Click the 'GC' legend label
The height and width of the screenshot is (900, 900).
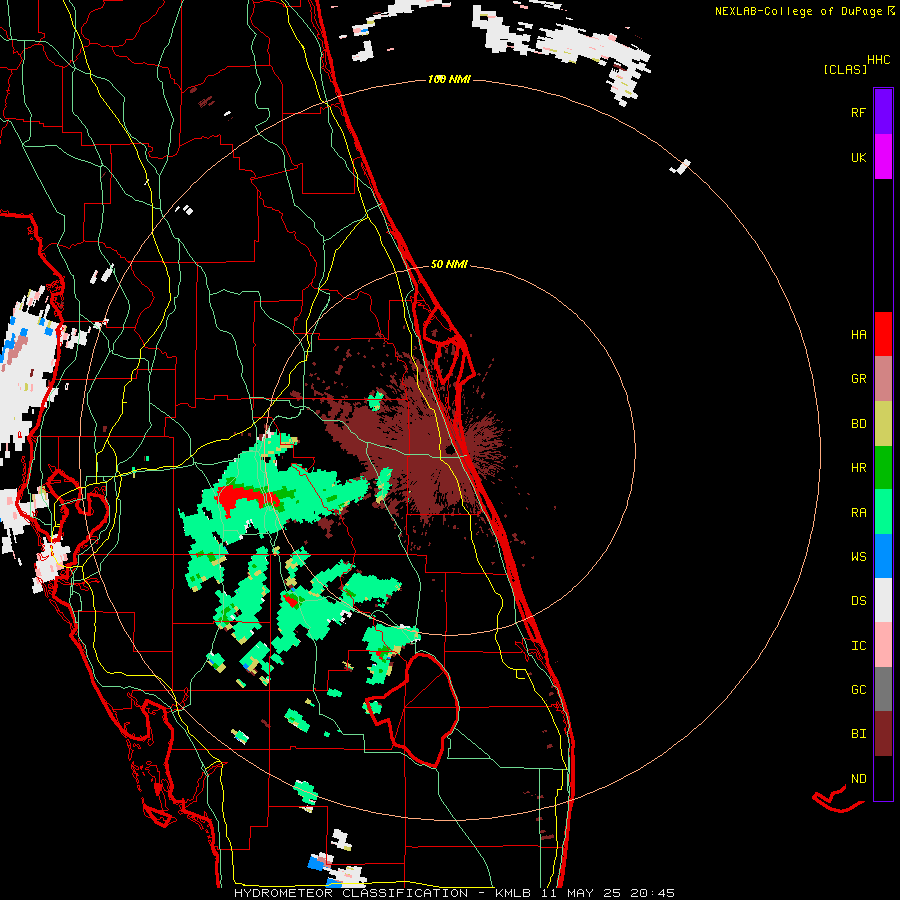[858, 690]
